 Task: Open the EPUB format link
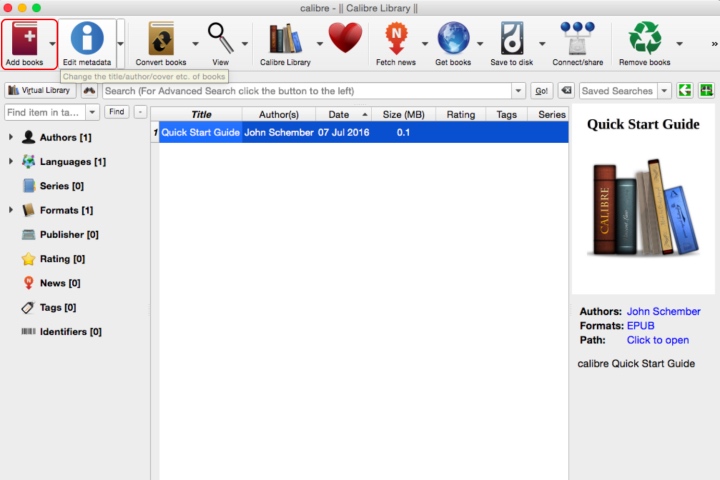coord(641,326)
